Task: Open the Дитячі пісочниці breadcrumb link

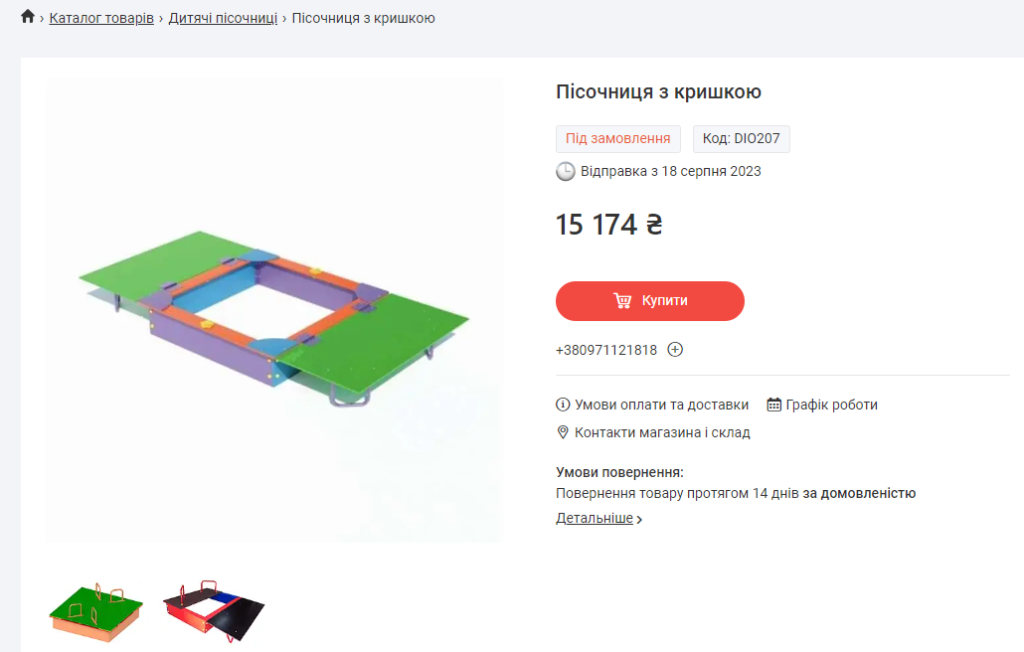Action: point(223,18)
